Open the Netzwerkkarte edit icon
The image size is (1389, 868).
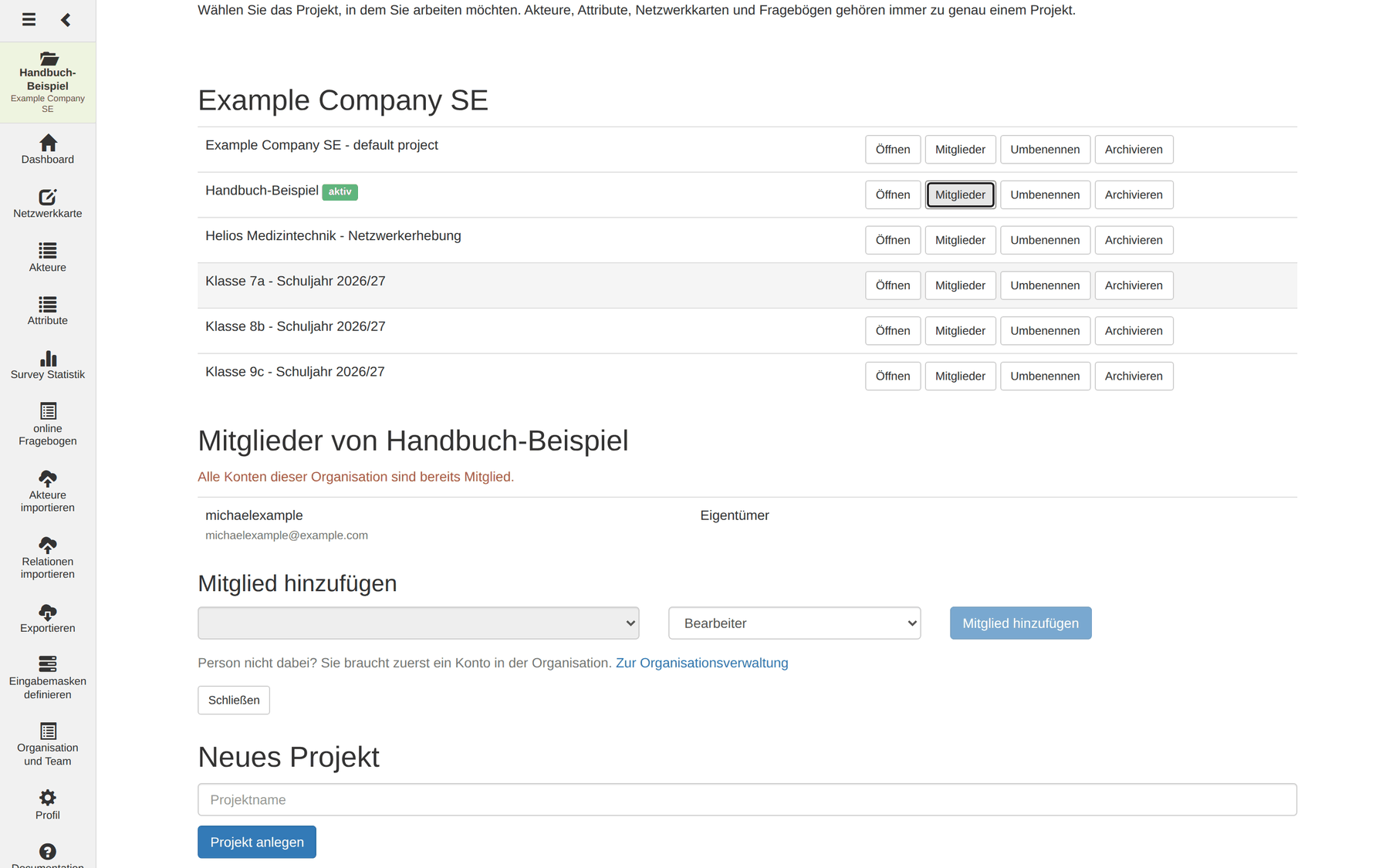click(x=48, y=197)
